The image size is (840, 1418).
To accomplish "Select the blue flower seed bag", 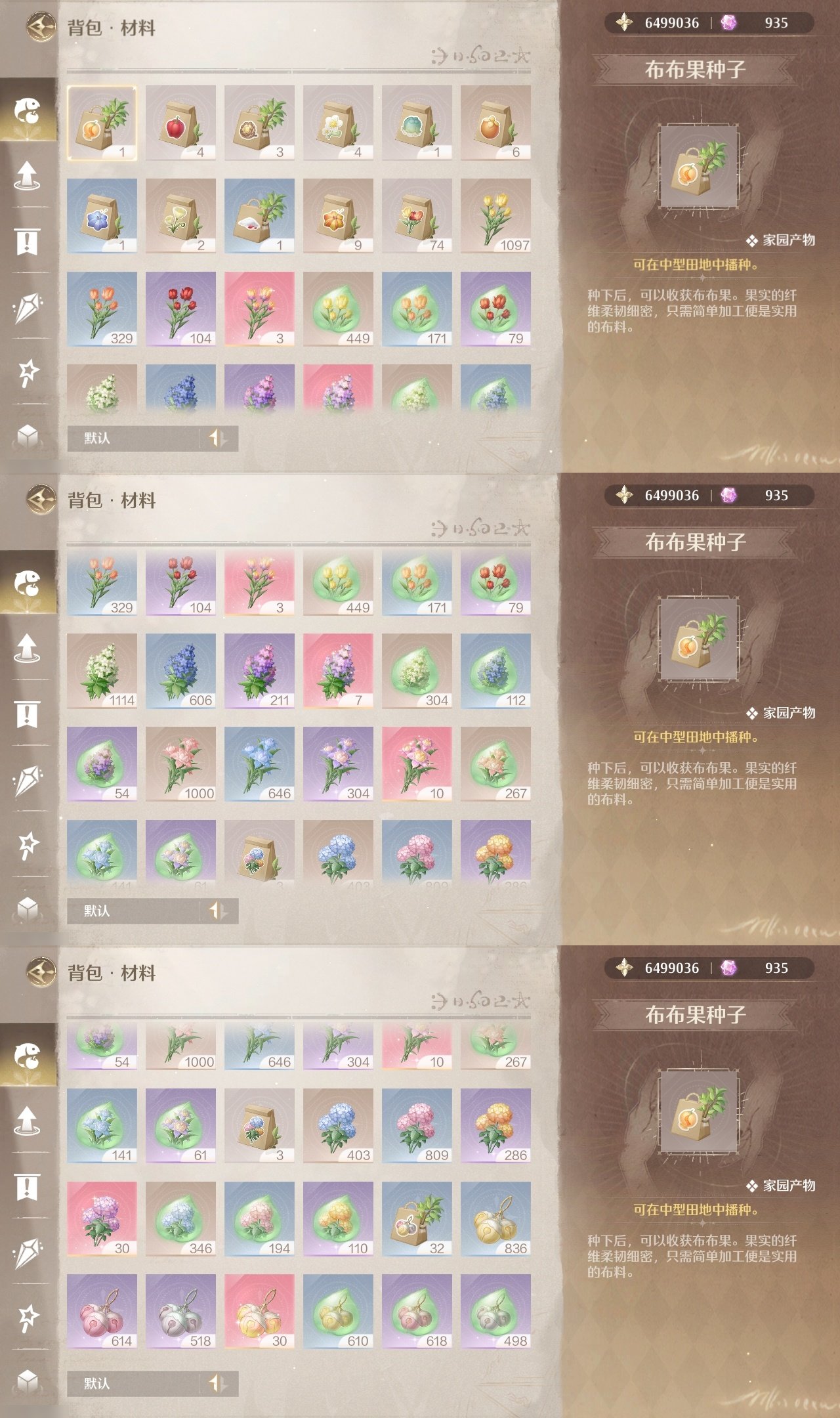I will pos(102,216).
